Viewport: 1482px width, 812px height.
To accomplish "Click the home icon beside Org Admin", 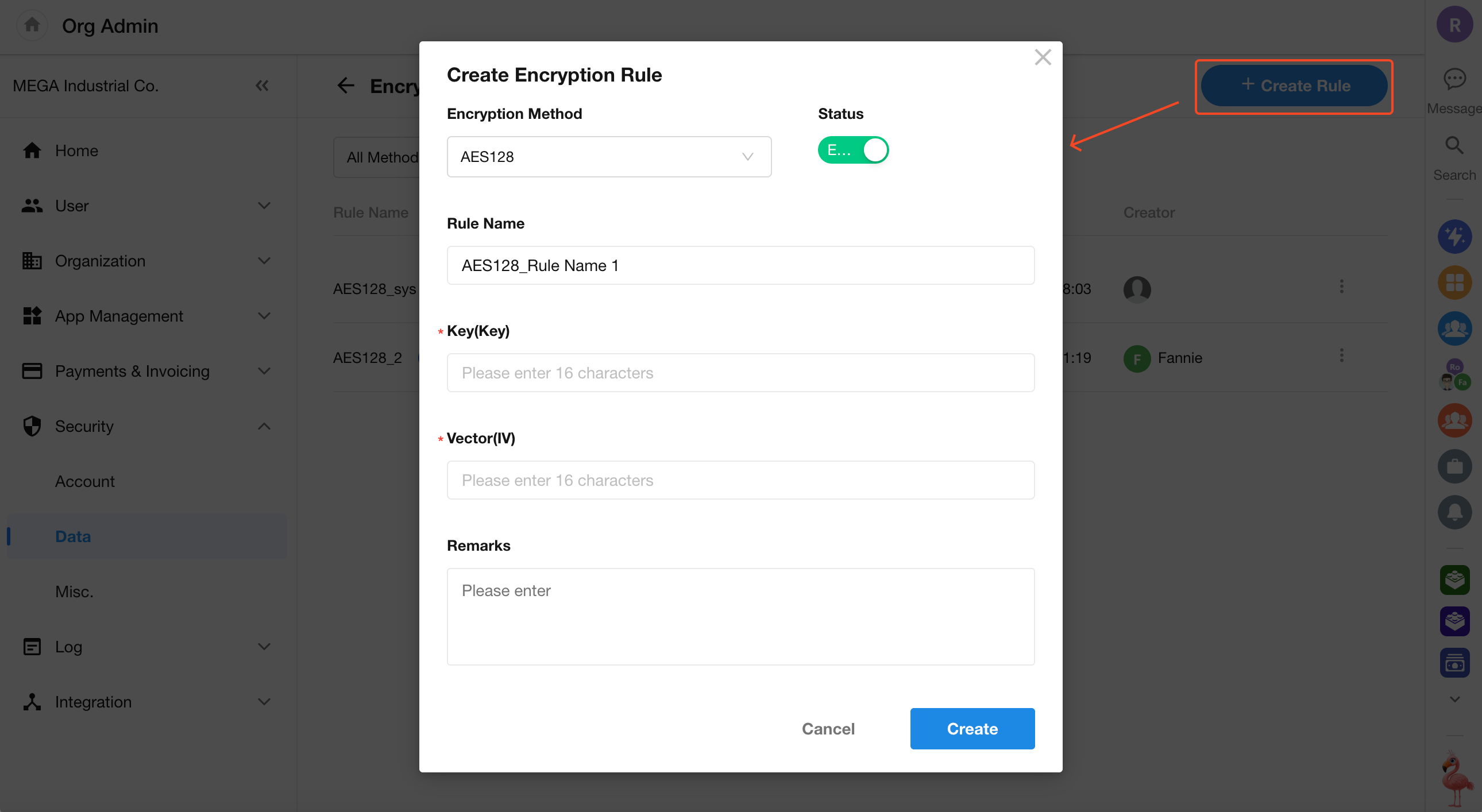I will pyautogui.click(x=32, y=25).
